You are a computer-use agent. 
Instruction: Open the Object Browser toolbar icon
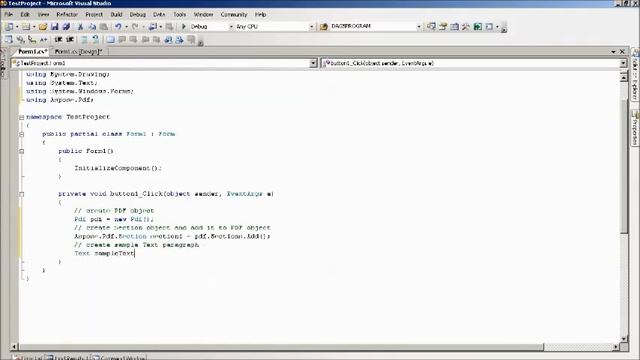tap(454, 27)
